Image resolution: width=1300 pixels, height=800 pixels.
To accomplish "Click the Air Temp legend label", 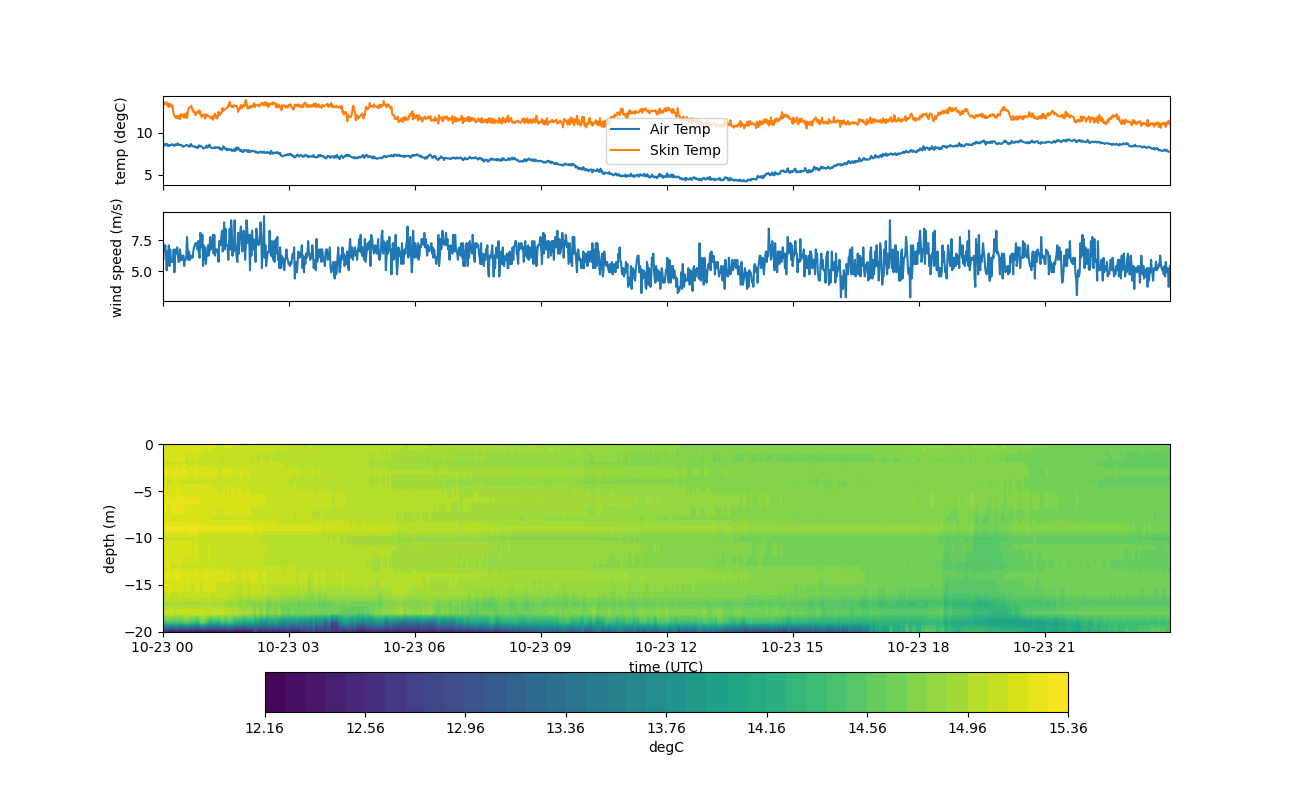I will pos(680,129).
